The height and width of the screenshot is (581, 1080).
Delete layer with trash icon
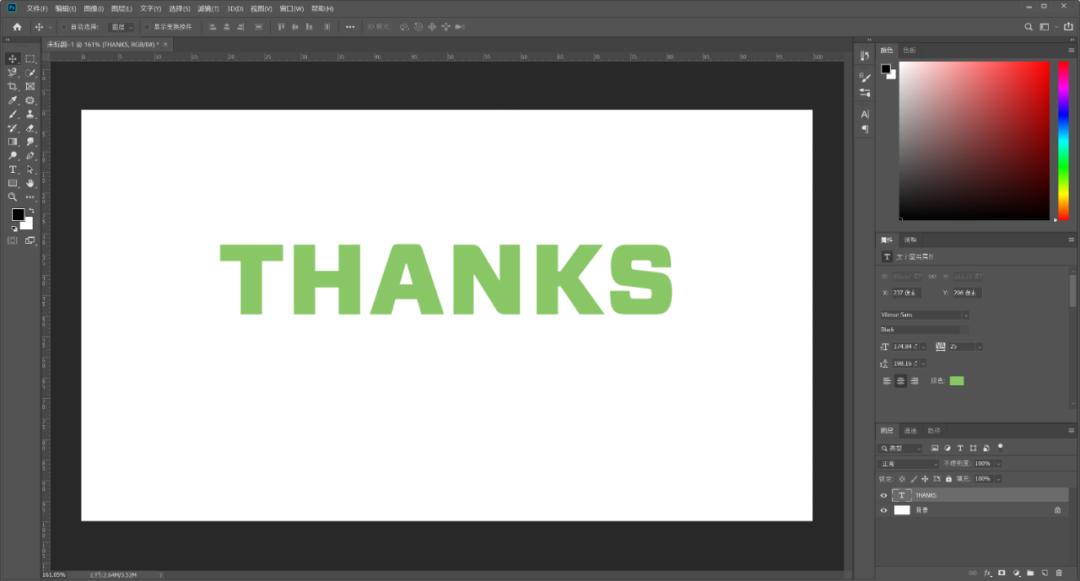1059,573
